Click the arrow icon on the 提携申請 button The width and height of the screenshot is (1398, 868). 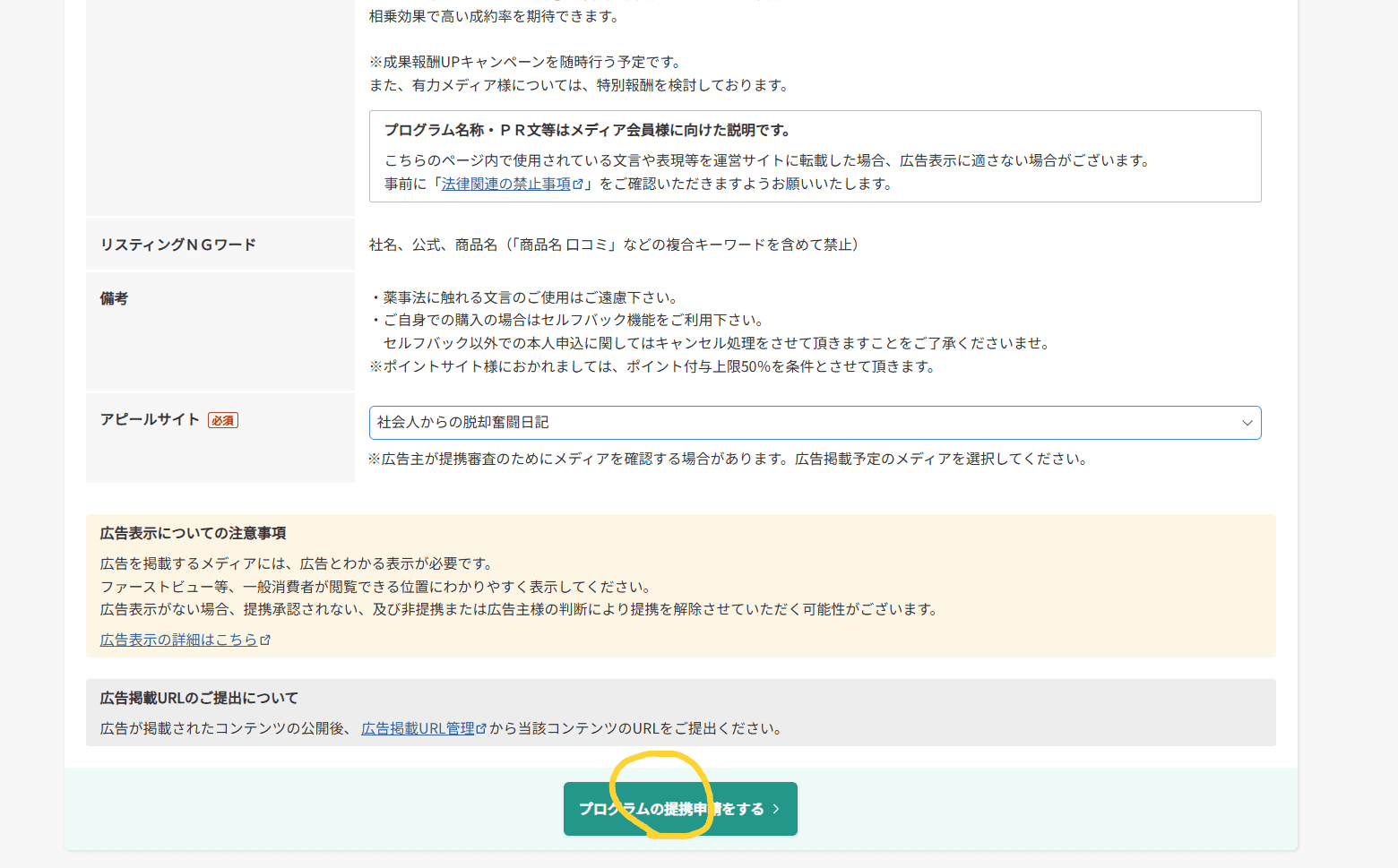(776, 809)
